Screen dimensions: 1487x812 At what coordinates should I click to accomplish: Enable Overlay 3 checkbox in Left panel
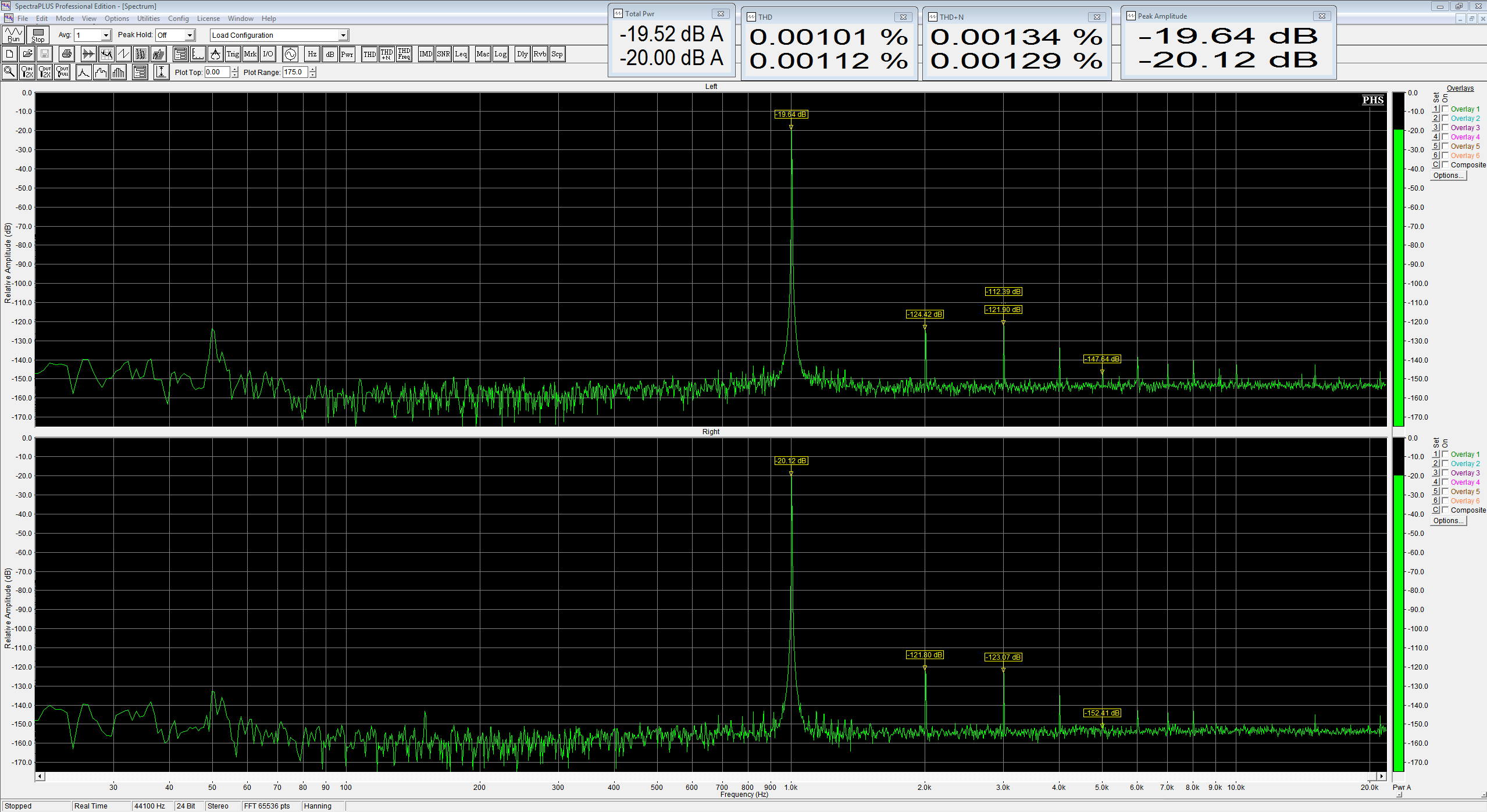1445,127
